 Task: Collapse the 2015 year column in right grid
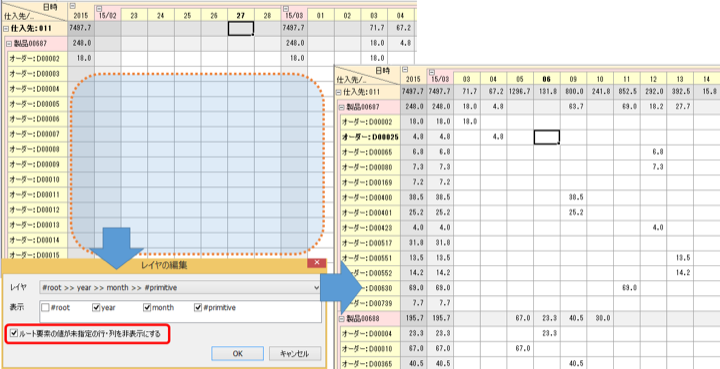(x=405, y=69)
